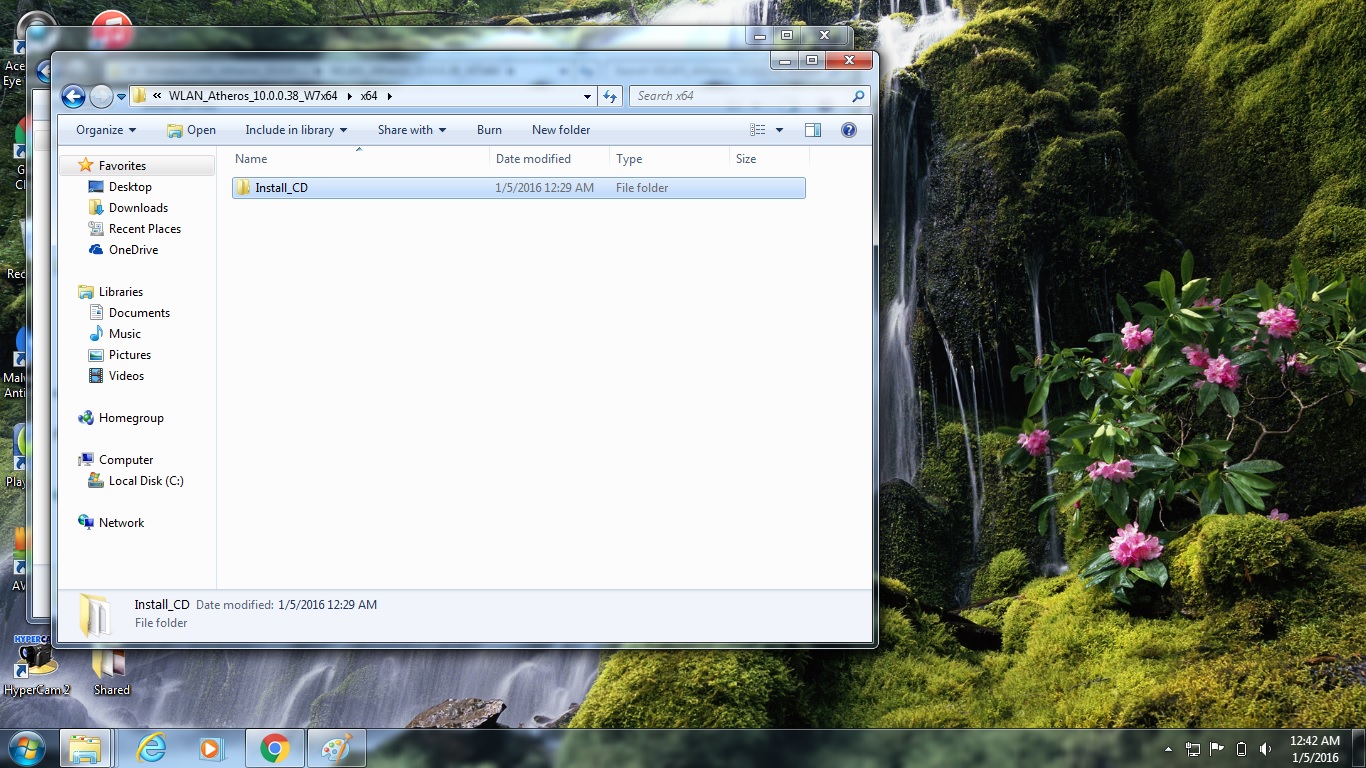1366x768 pixels.
Task: Open the More view options dropdown arrow
Action: (x=780, y=130)
